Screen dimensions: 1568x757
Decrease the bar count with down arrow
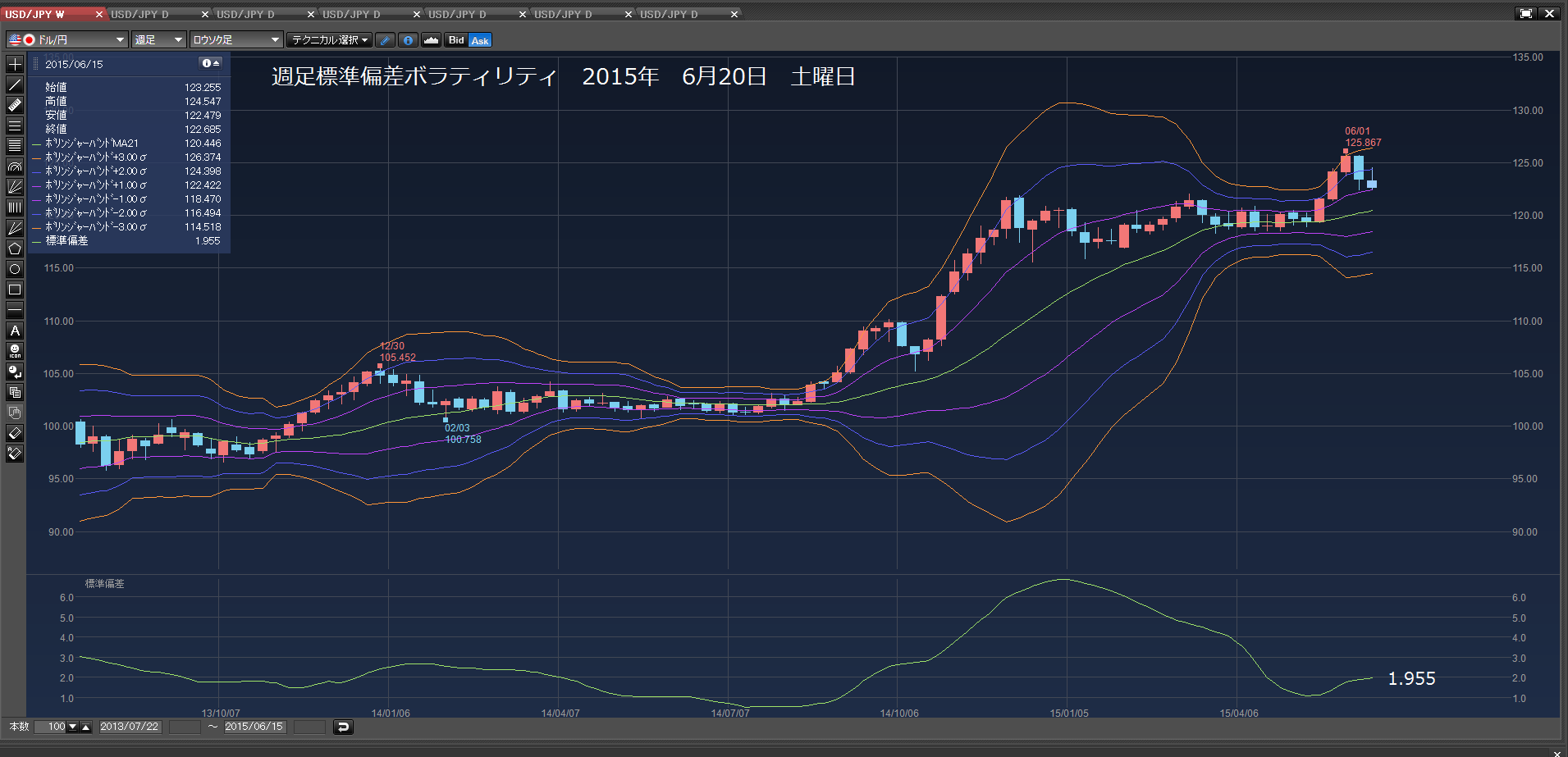click(x=72, y=727)
